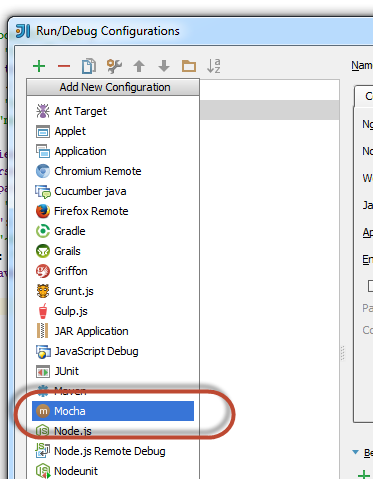This screenshot has height=479, width=373.
Task: Click the Grunt.js boar icon
Action: tap(43, 291)
